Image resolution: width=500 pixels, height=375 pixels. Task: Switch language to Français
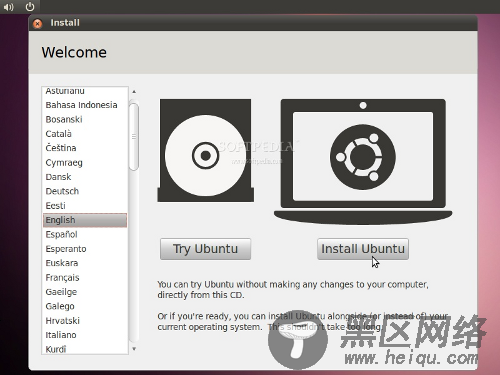[x=85, y=277]
